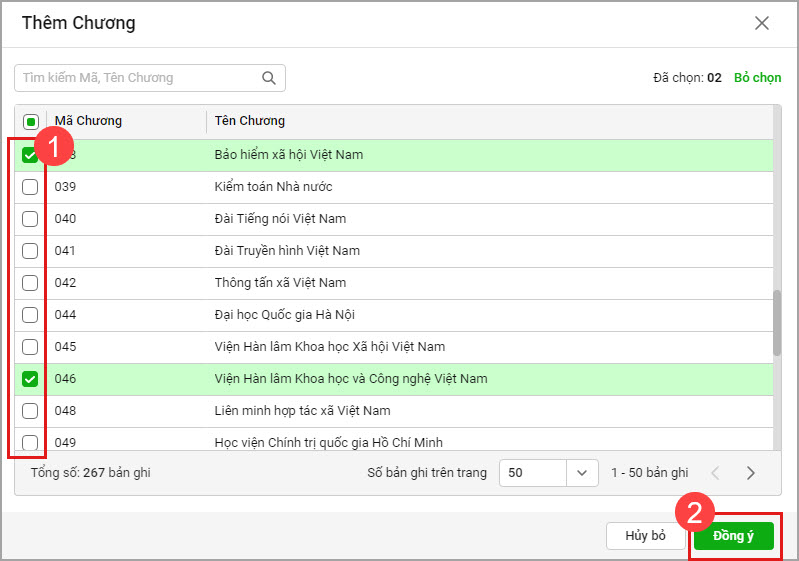Screen dimensions: 799x561
Task: Click the vertical scrollbar thumb
Action: [x=777, y=323]
